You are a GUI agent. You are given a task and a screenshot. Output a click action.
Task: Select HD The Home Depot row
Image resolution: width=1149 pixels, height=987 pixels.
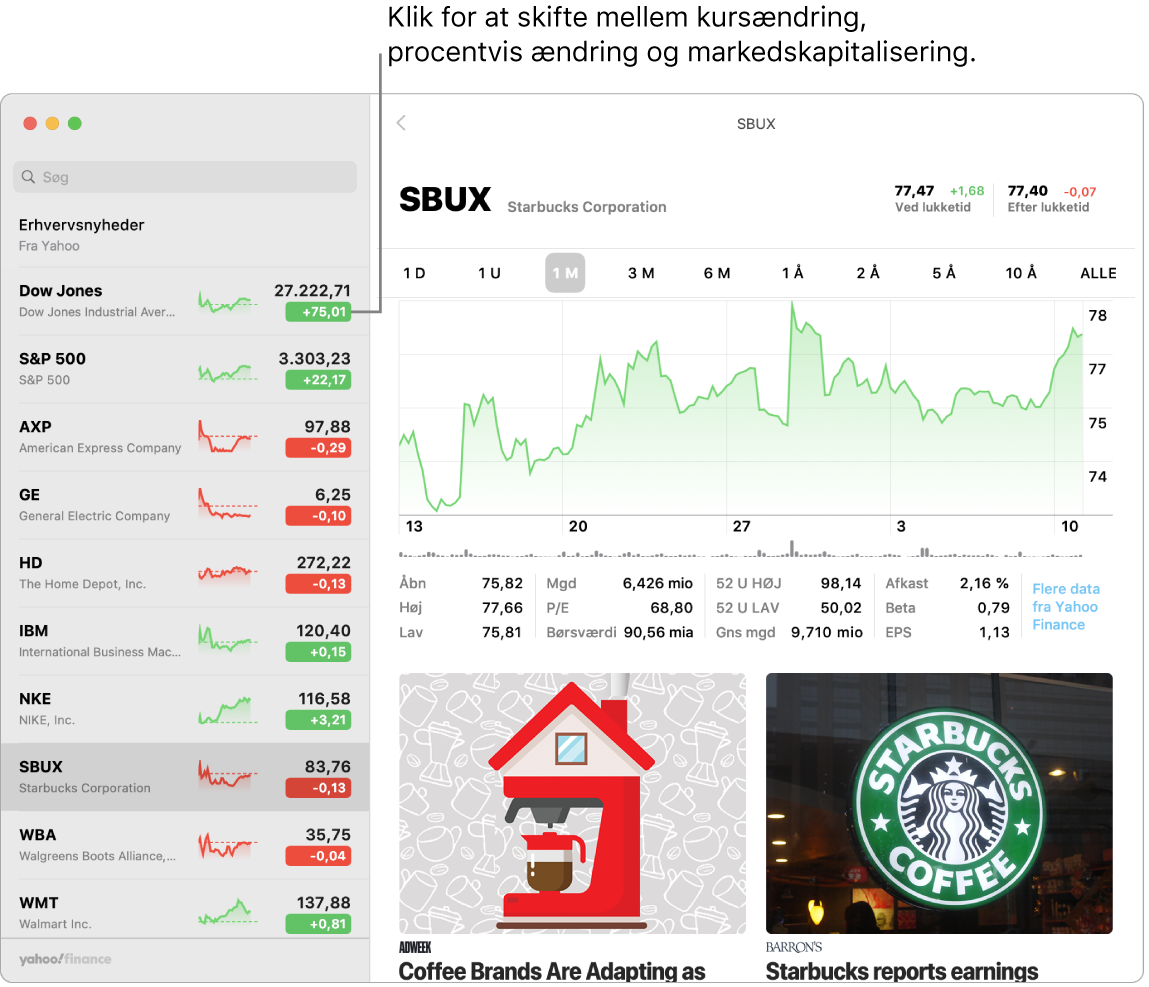tap(100, 572)
